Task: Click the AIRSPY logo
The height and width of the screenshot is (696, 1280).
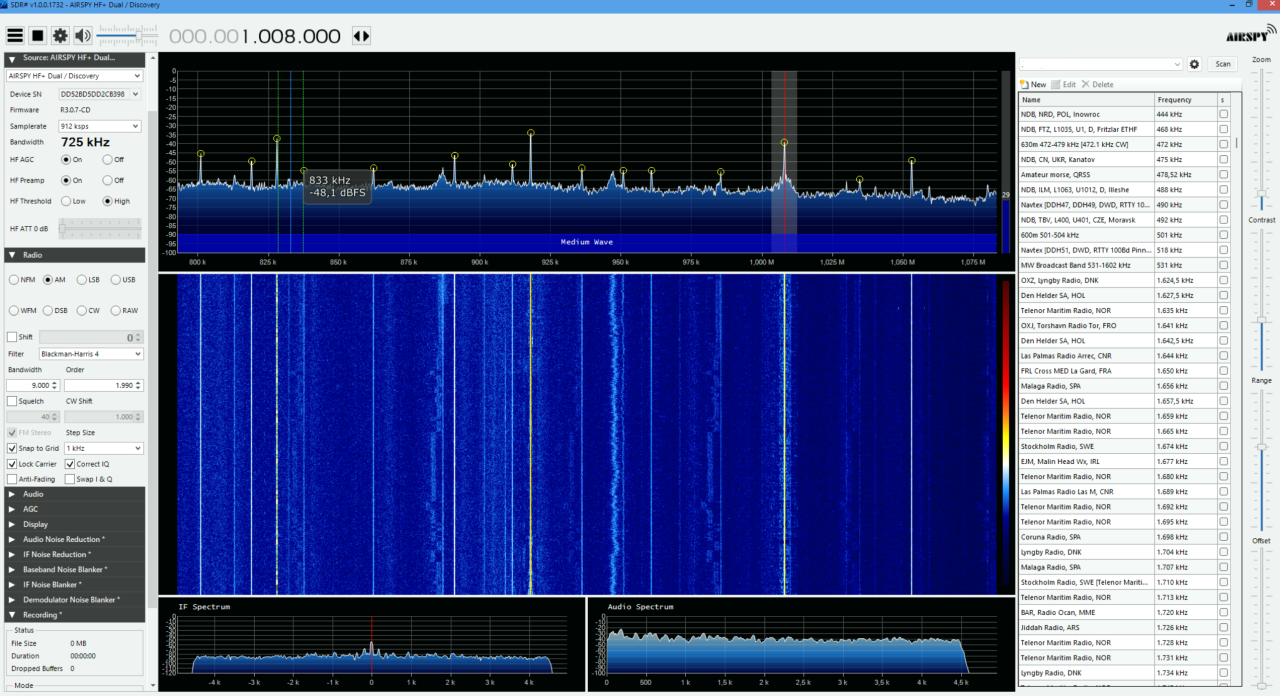Action: pyautogui.click(x=1250, y=36)
